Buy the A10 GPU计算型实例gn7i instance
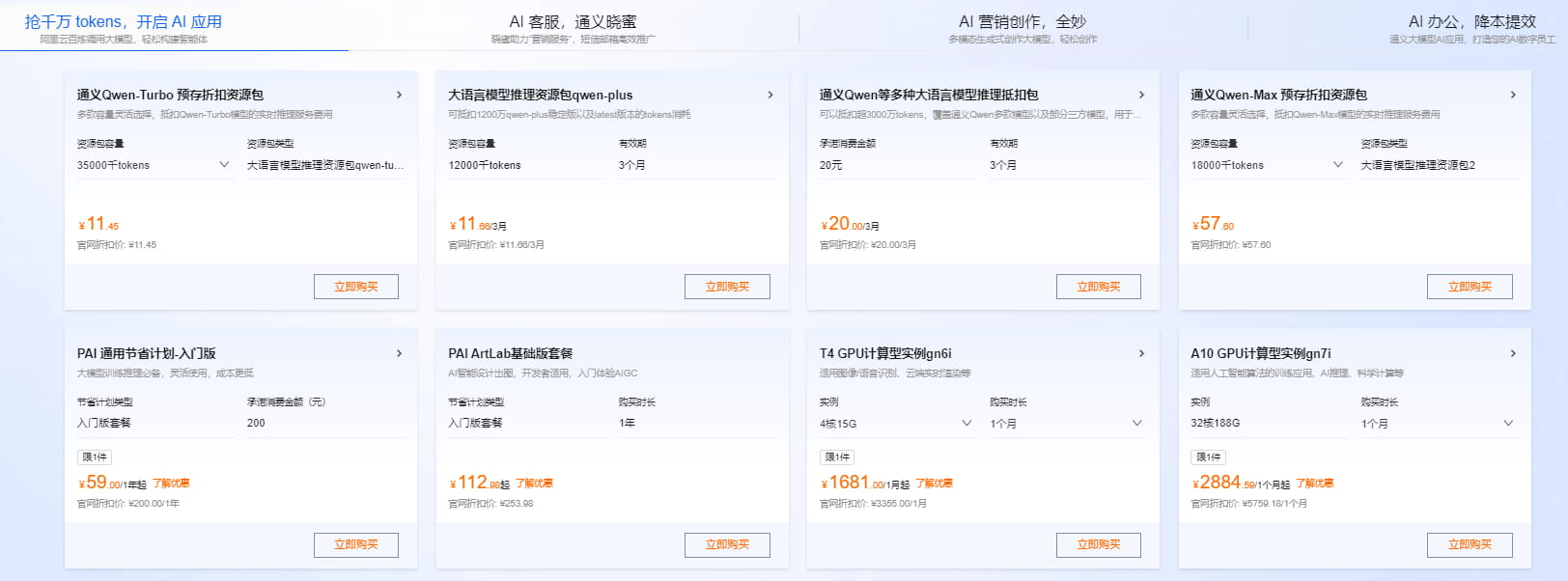 point(1470,545)
